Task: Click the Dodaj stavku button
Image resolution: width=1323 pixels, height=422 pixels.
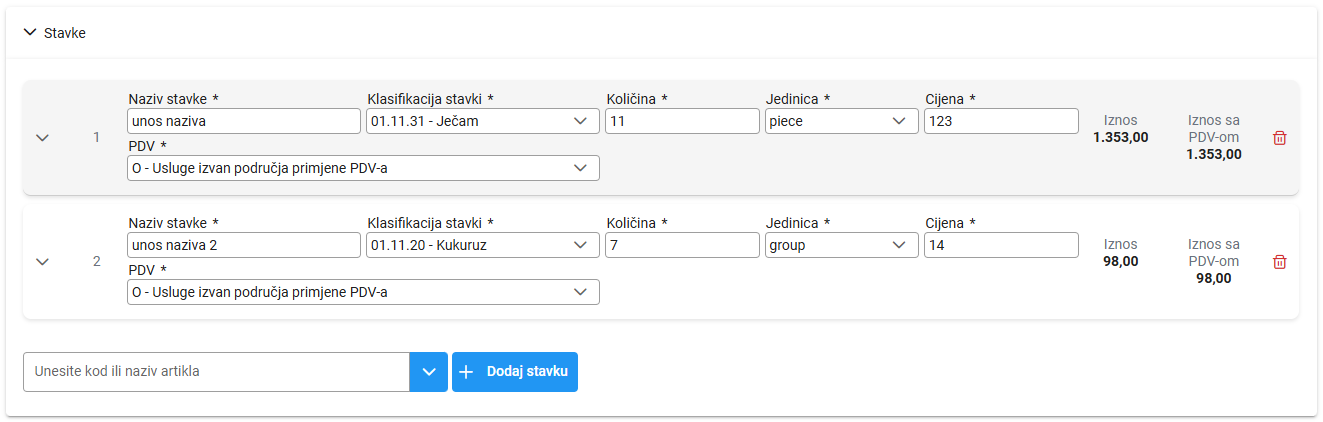Action: (515, 372)
